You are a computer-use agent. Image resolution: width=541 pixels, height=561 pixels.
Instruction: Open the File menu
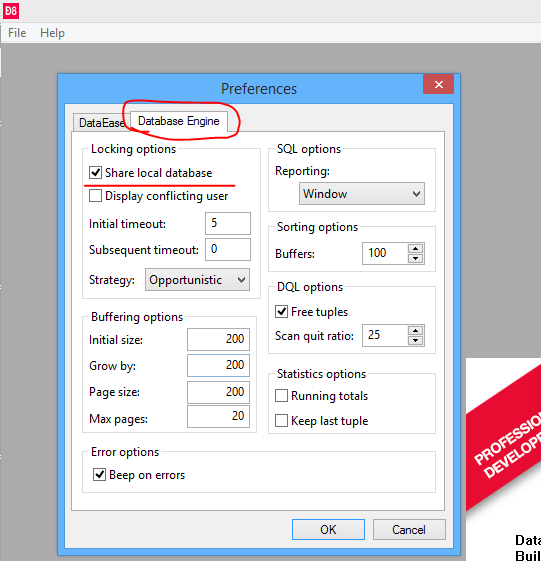tap(17, 33)
